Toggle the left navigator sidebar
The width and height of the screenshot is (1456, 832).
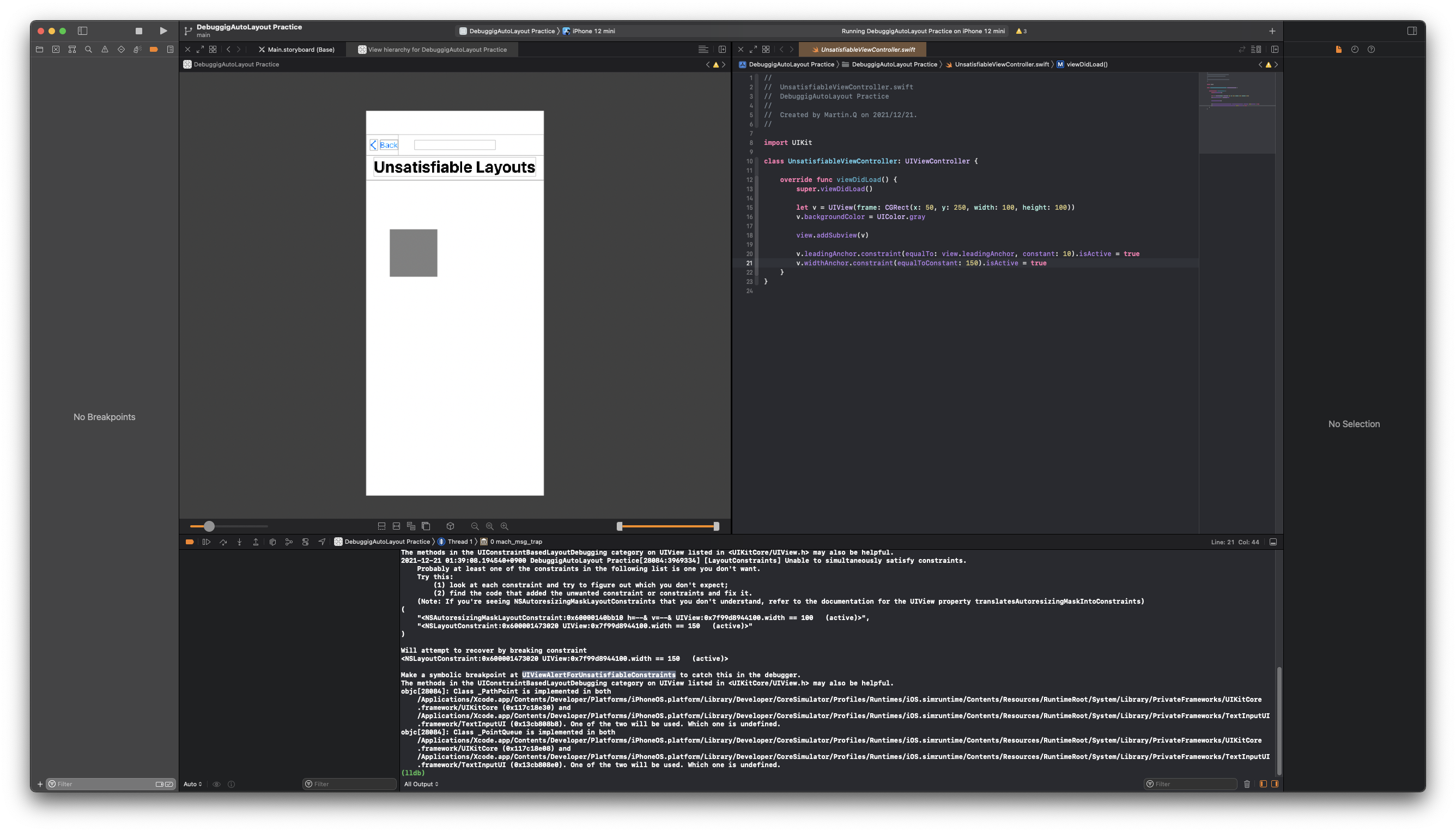tap(82, 31)
